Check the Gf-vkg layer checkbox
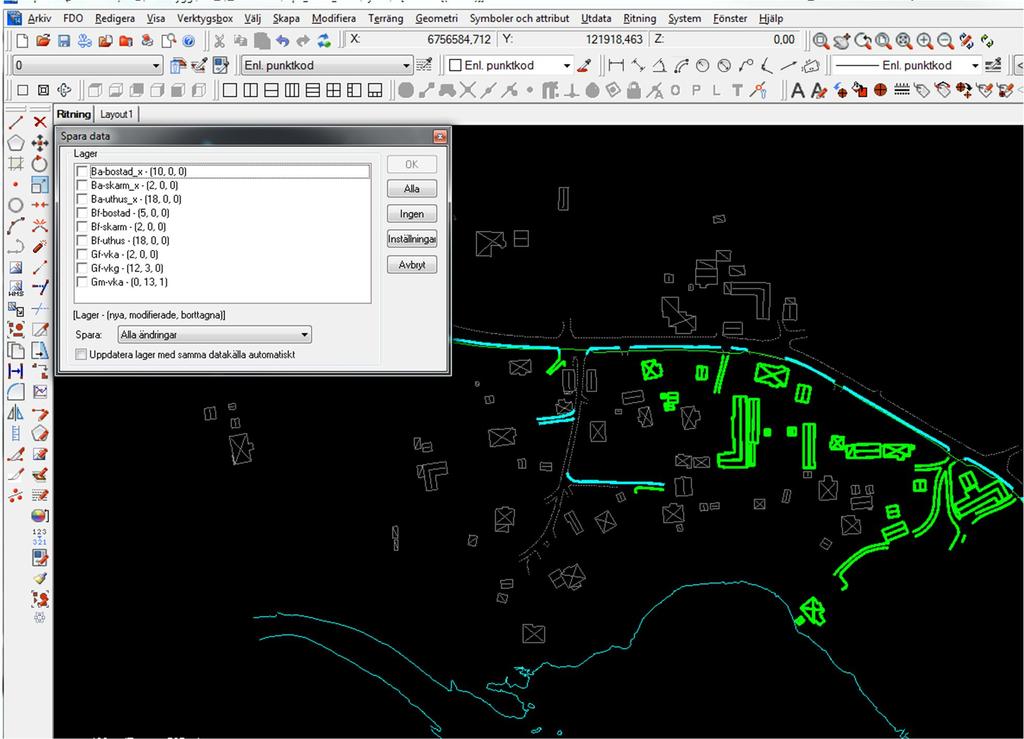Image resolution: width=1024 pixels, height=739 pixels. point(82,268)
